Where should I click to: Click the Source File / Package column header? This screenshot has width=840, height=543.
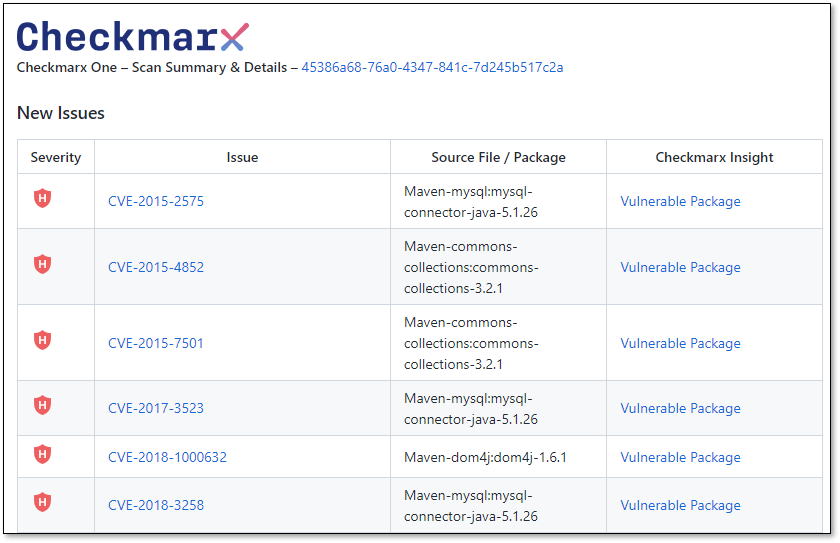coord(498,157)
